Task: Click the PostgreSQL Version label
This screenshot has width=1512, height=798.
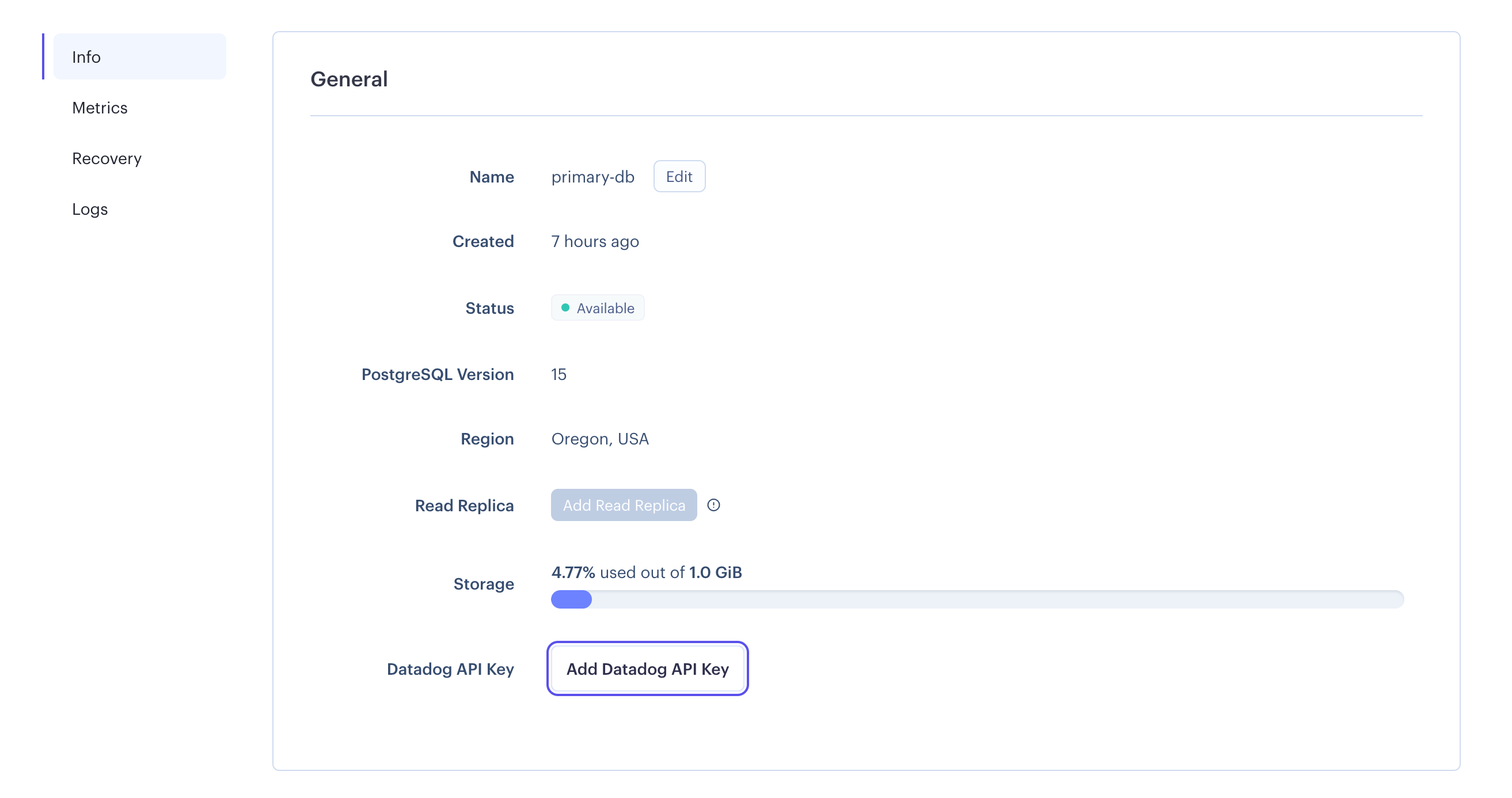Action: 437,374
